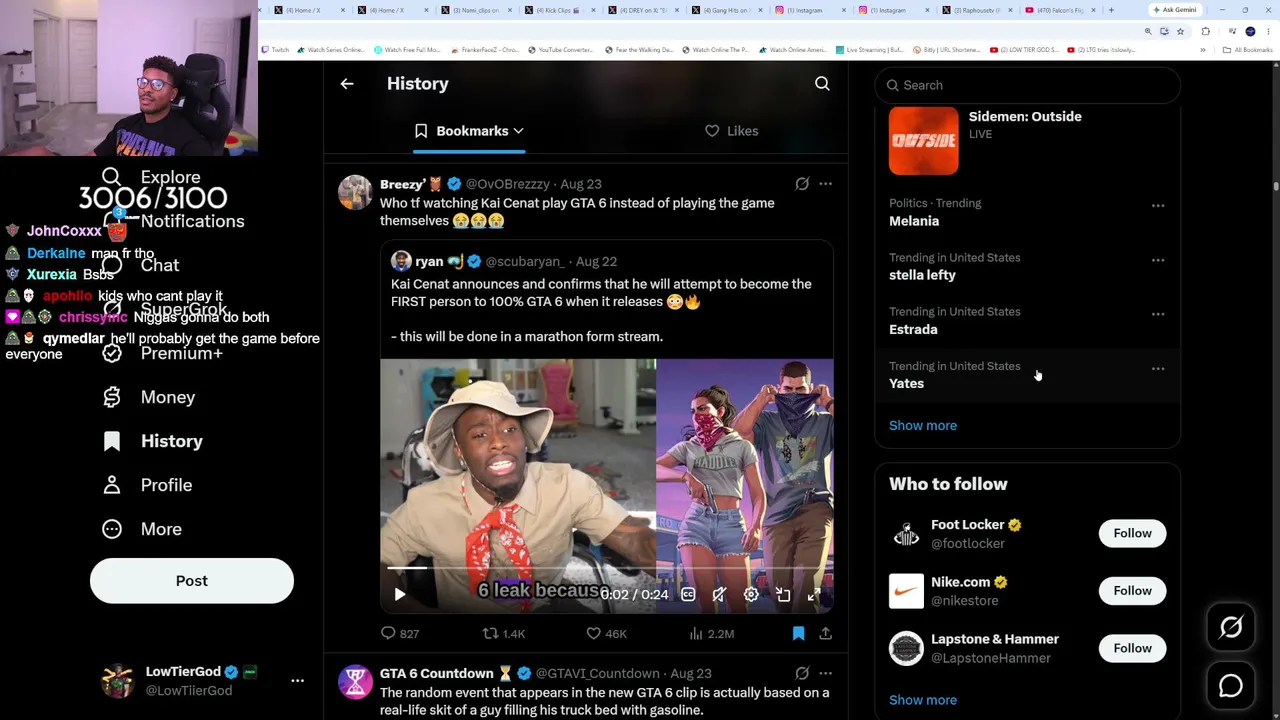Open the Explore page from the sidebar
This screenshot has width=1280, height=720.
[x=152, y=177]
